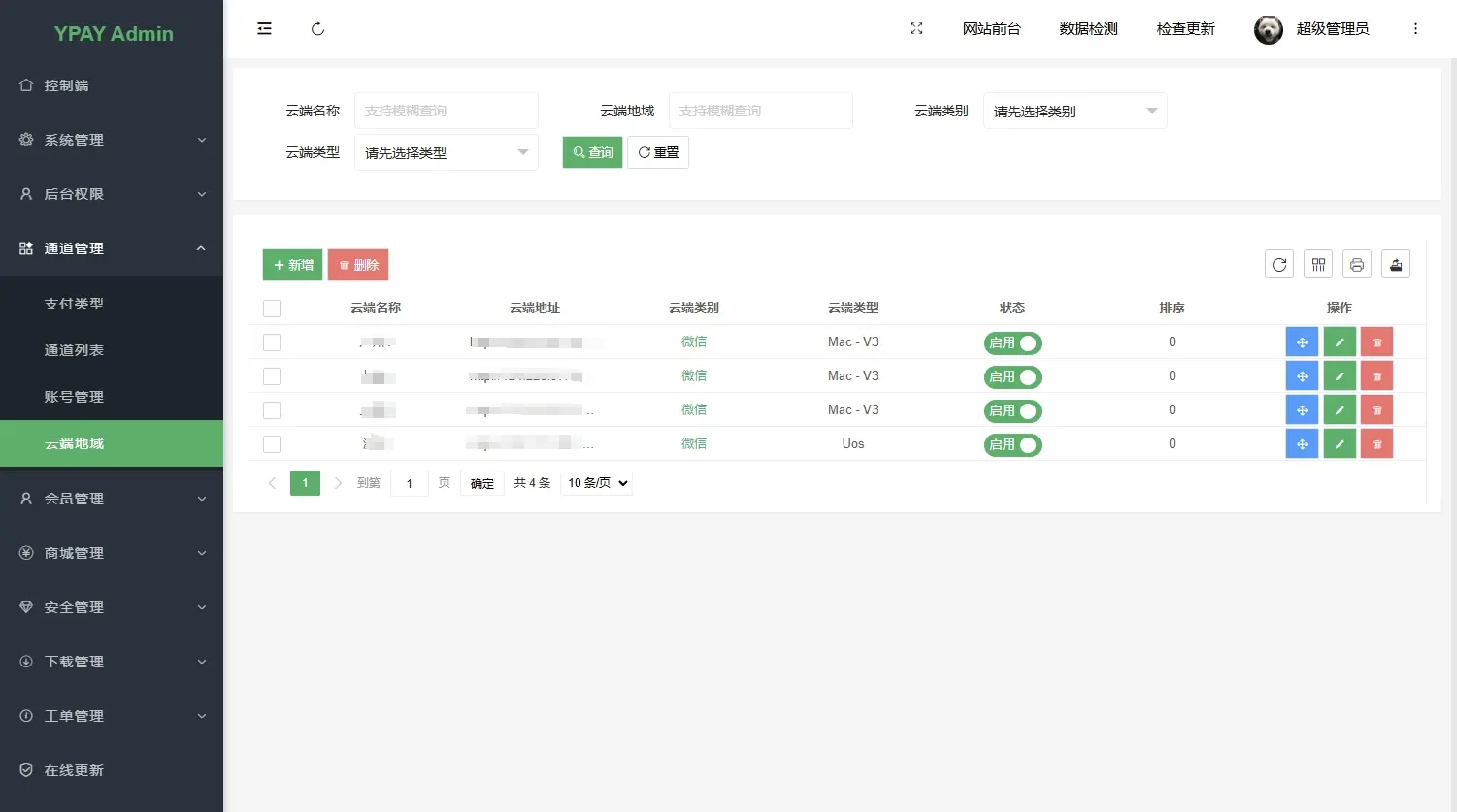
Task: Open the 10 条/页 page size selector
Action: tap(596, 483)
